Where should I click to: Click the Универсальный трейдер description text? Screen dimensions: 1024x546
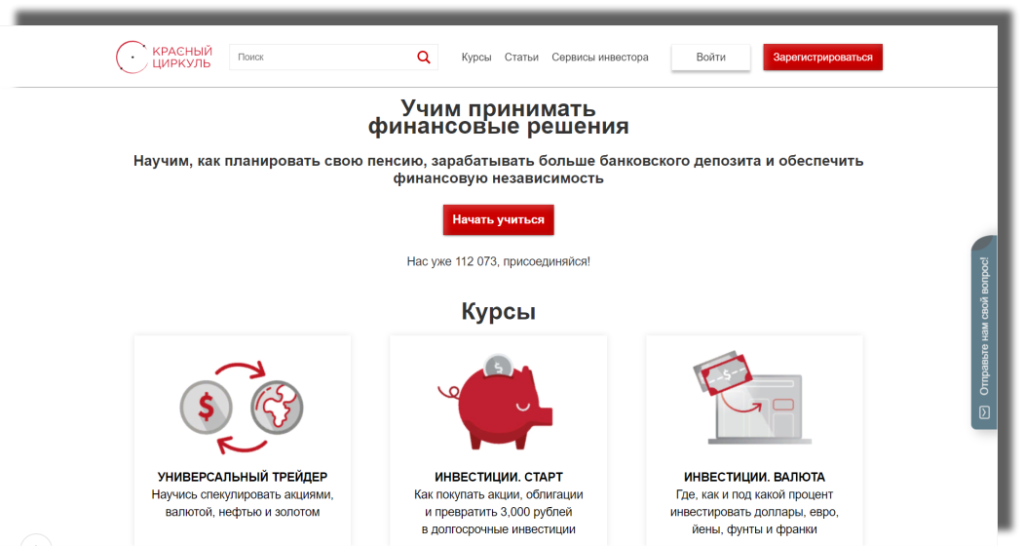[x=242, y=504]
